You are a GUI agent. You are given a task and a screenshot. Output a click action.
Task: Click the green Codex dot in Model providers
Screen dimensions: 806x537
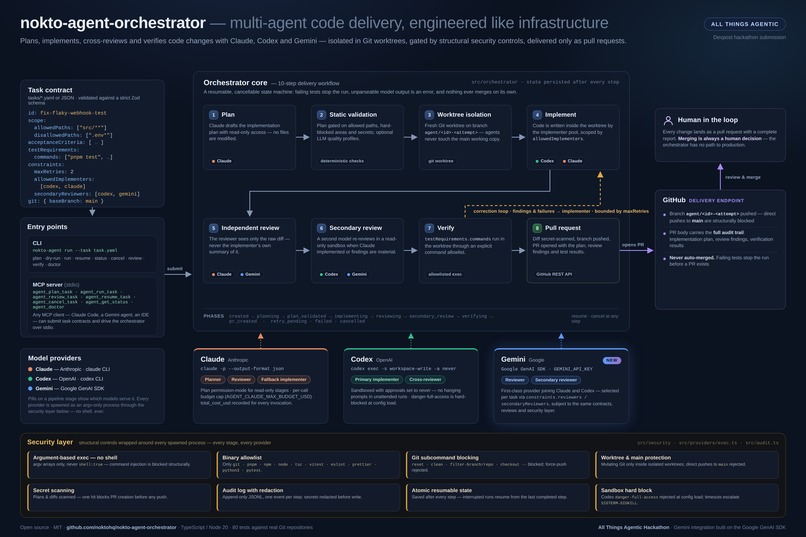click(x=30, y=379)
